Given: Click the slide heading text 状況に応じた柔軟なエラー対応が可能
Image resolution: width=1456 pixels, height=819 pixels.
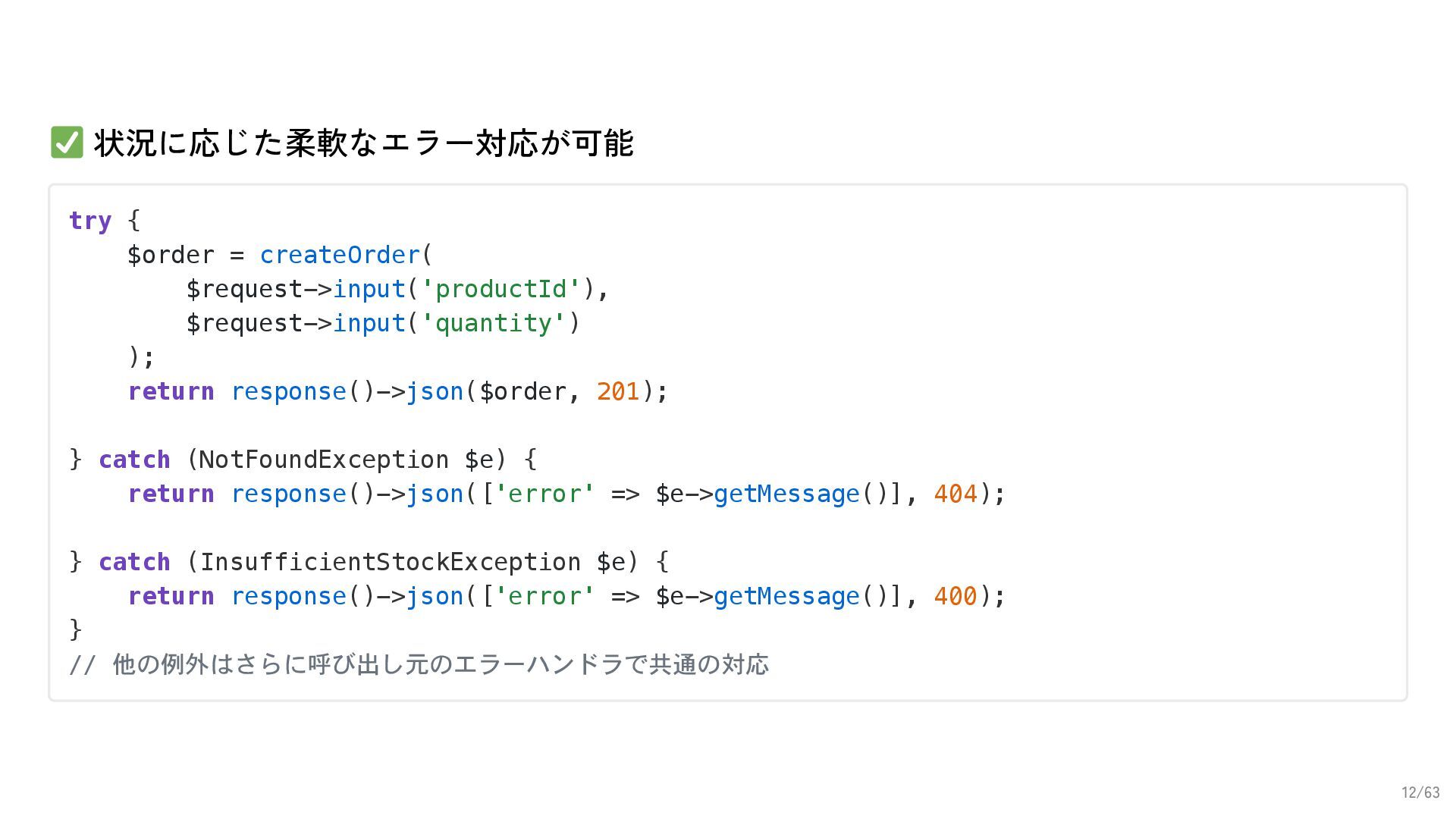Looking at the screenshot, I should coord(363,143).
